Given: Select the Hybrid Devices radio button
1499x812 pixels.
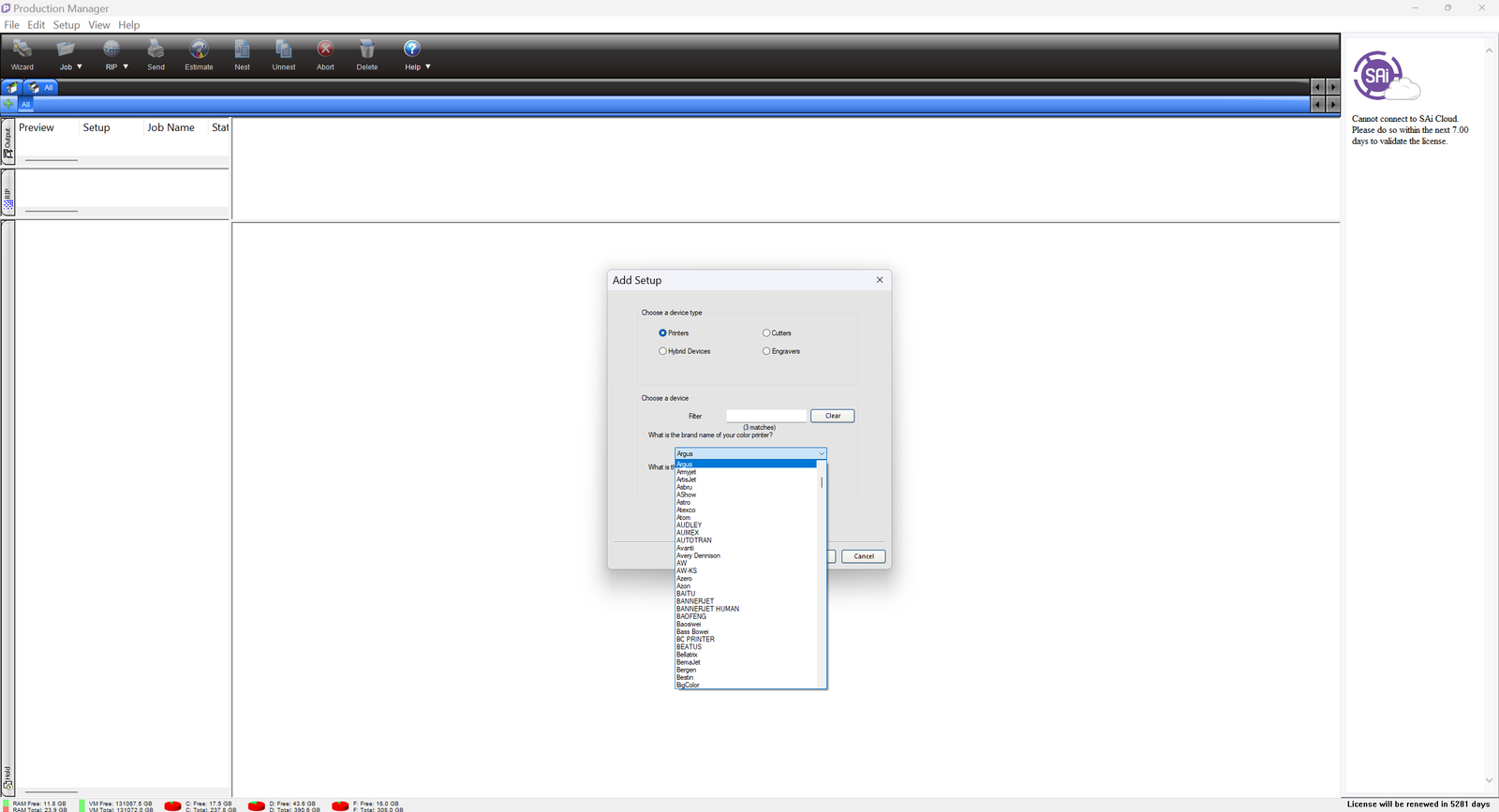Looking at the screenshot, I should (662, 351).
